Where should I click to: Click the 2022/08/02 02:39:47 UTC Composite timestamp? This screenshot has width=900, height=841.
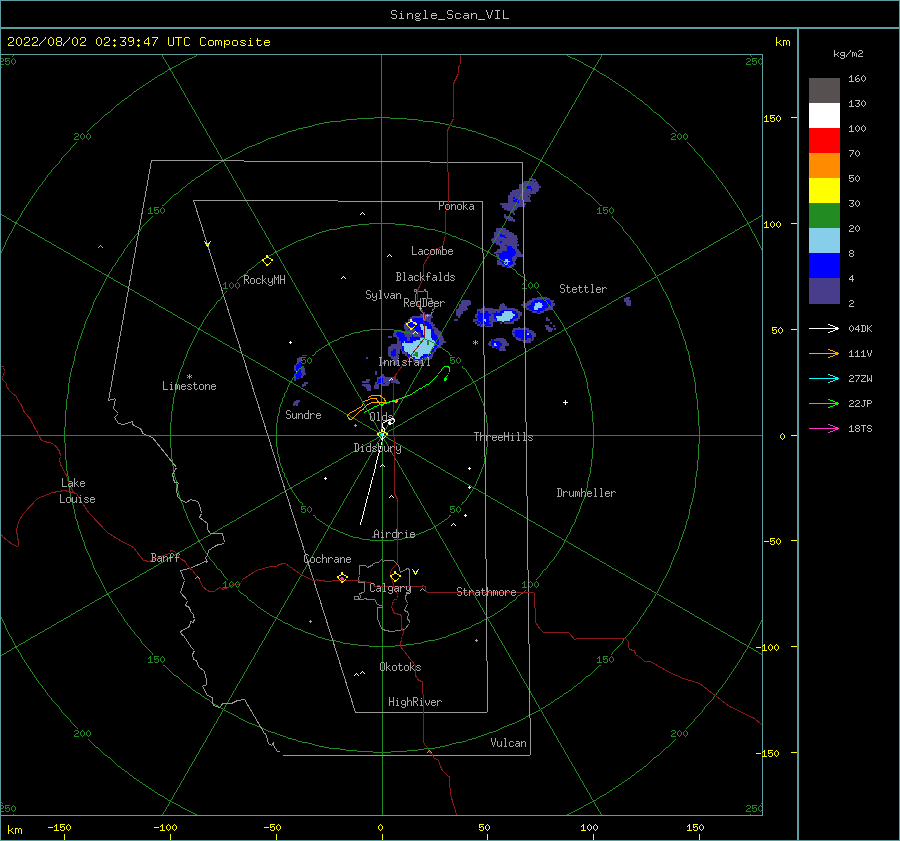point(138,42)
